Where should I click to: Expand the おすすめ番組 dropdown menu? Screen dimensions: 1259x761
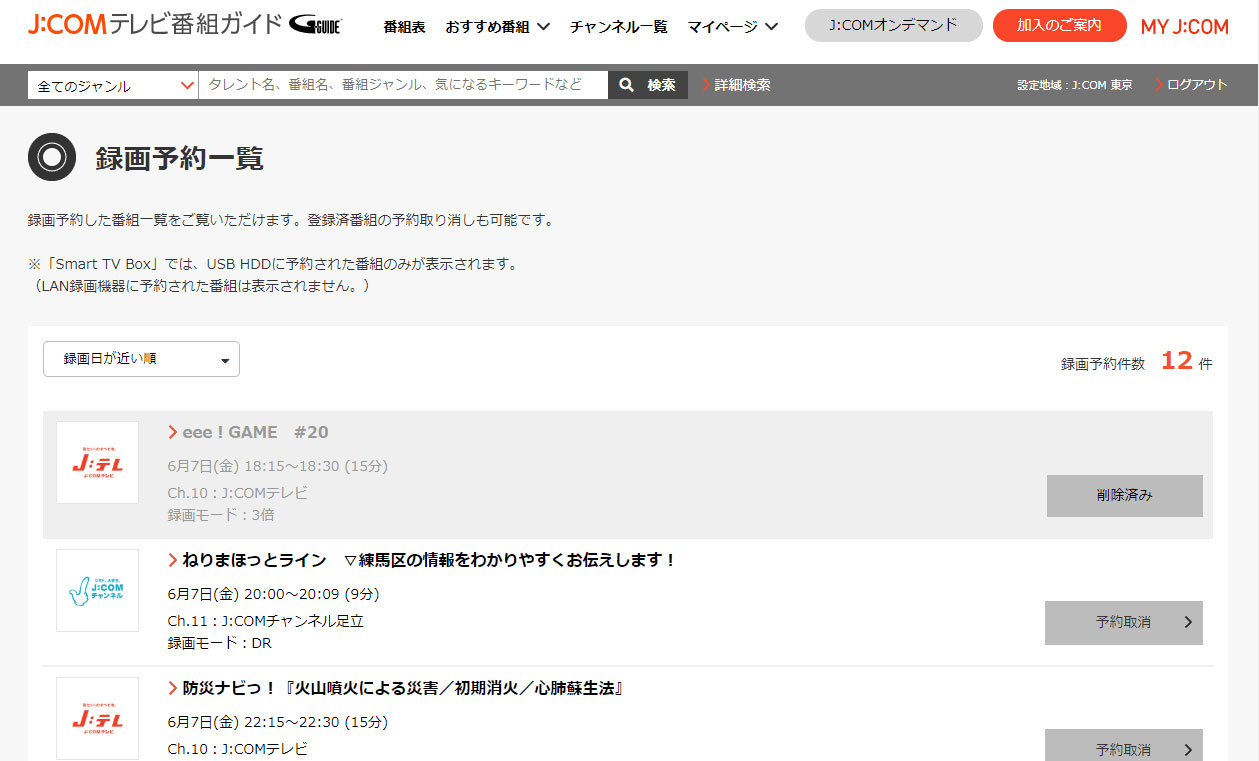498,27
